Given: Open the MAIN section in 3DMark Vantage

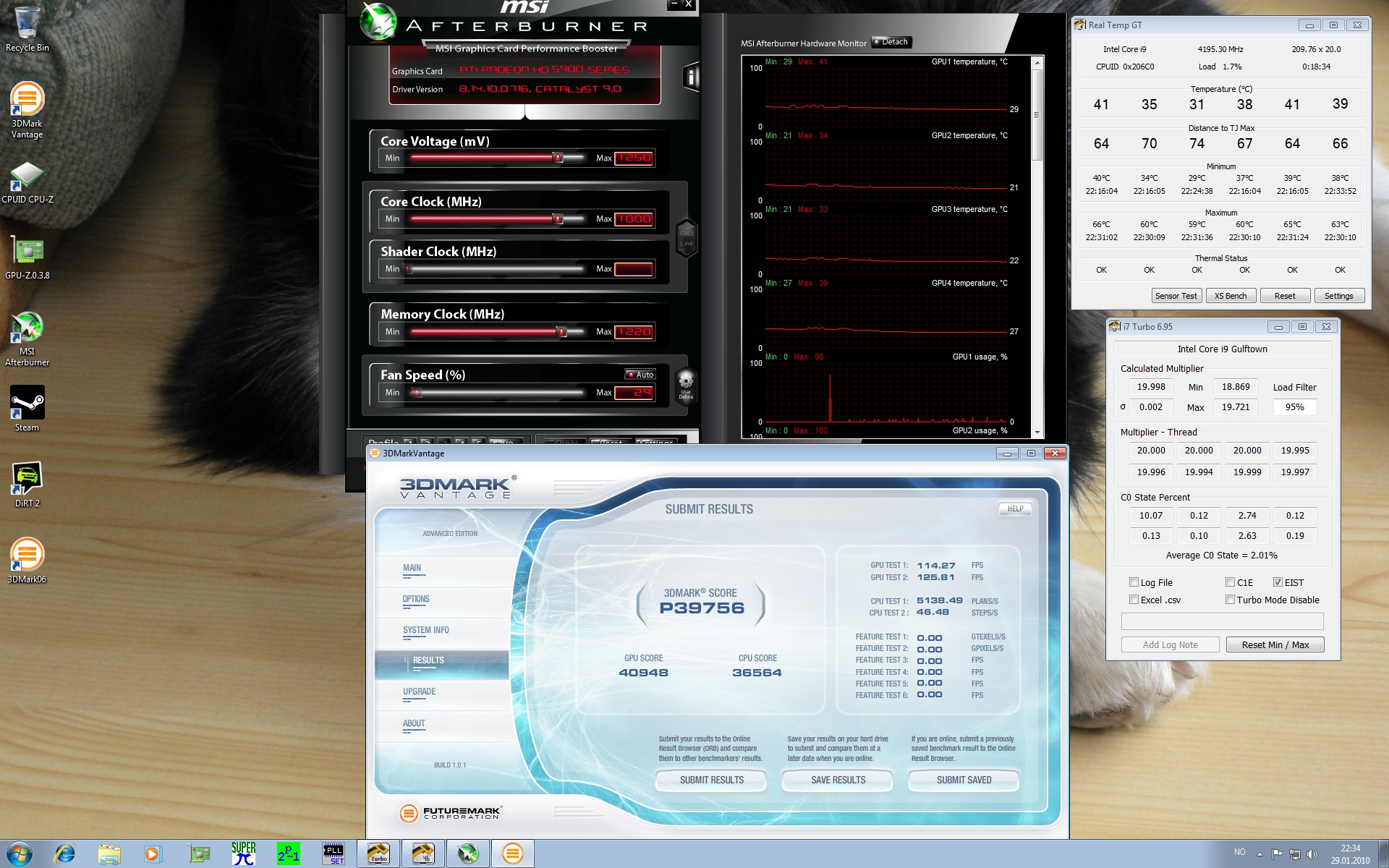Looking at the screenshot, I should coord(412,568).
